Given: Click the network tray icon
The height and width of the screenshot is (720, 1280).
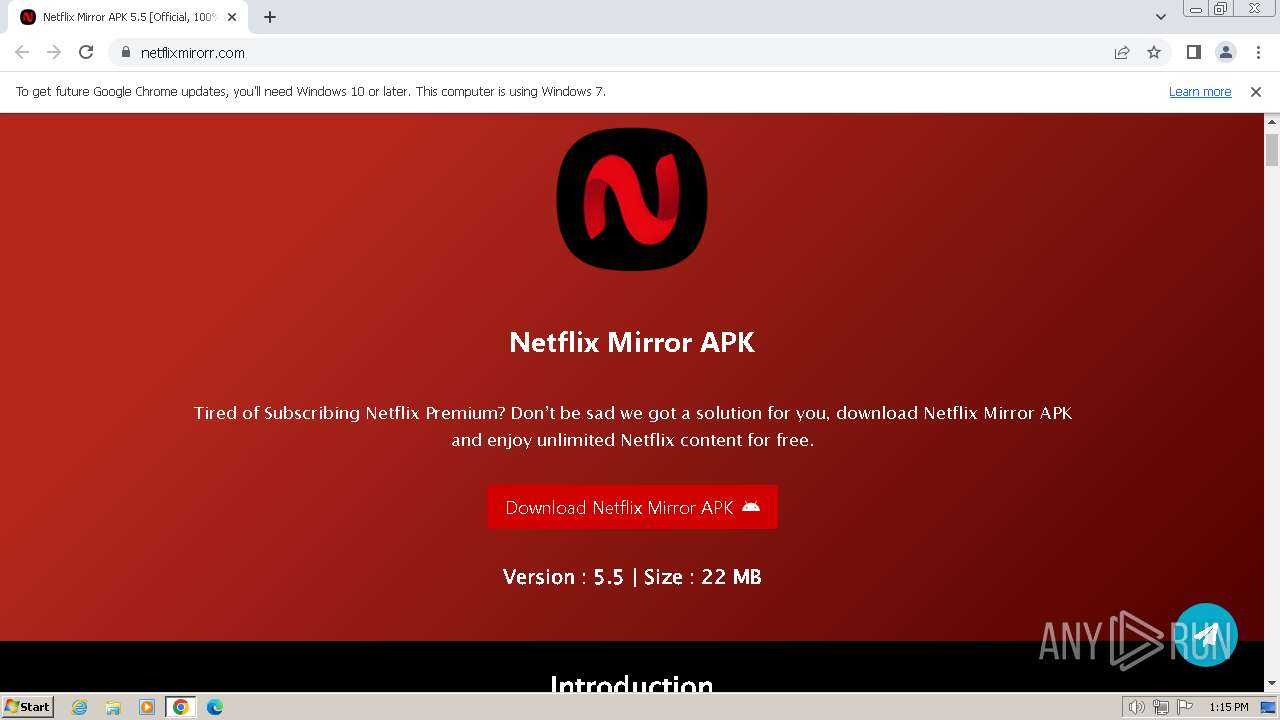Looking at the screenshot, I should 1161,707.
